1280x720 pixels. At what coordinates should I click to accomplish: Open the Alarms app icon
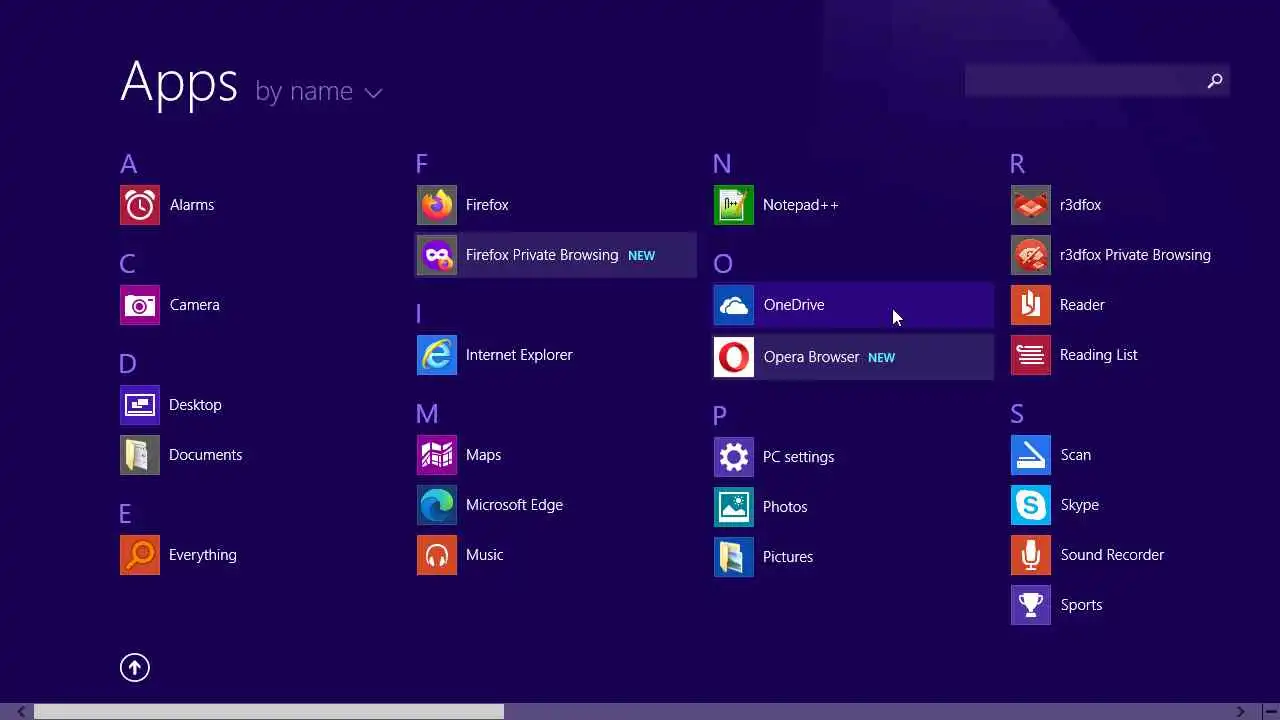click(x=140, y=205)
